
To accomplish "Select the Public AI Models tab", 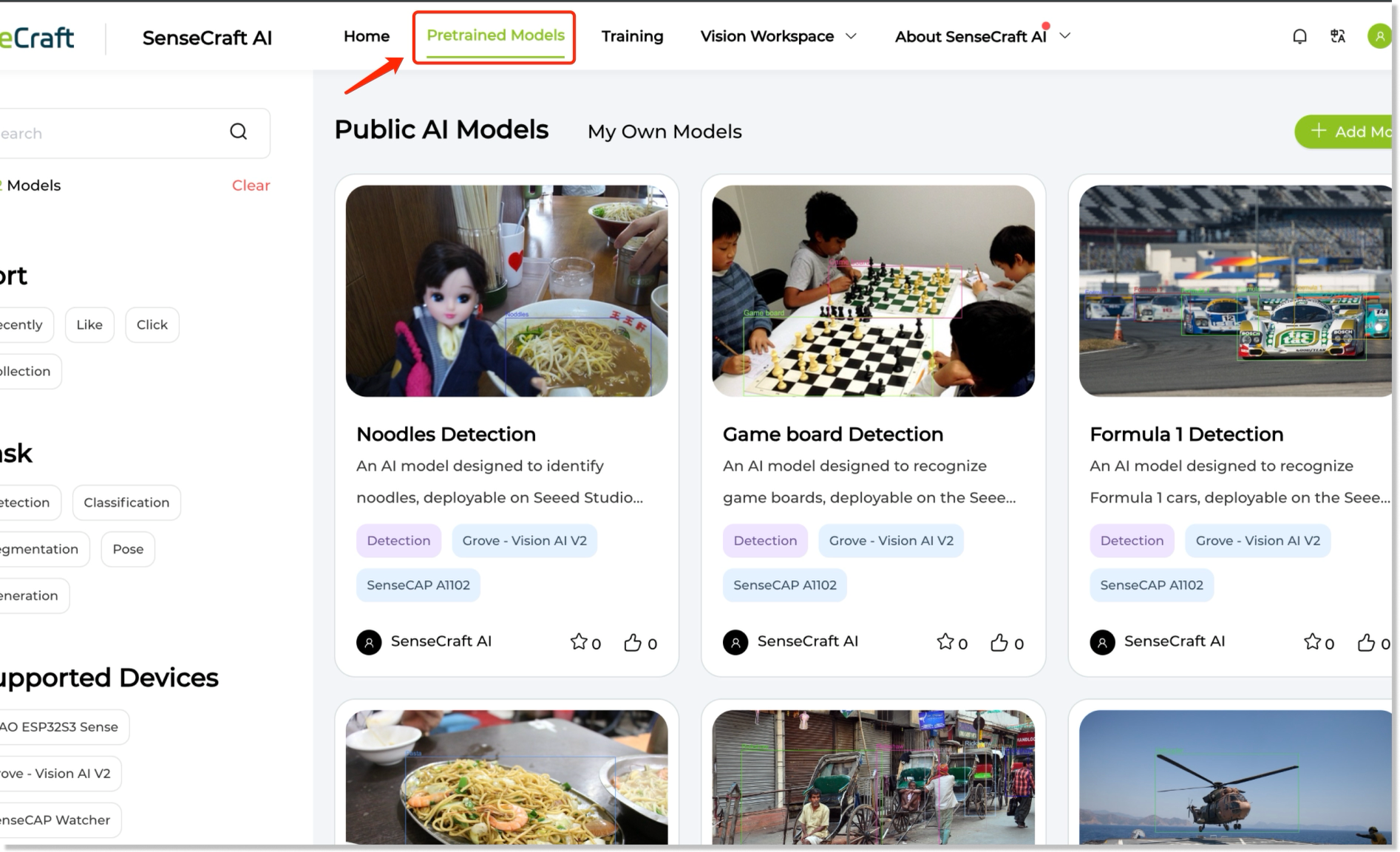I will pyautogui.click(x=441, y=129).
